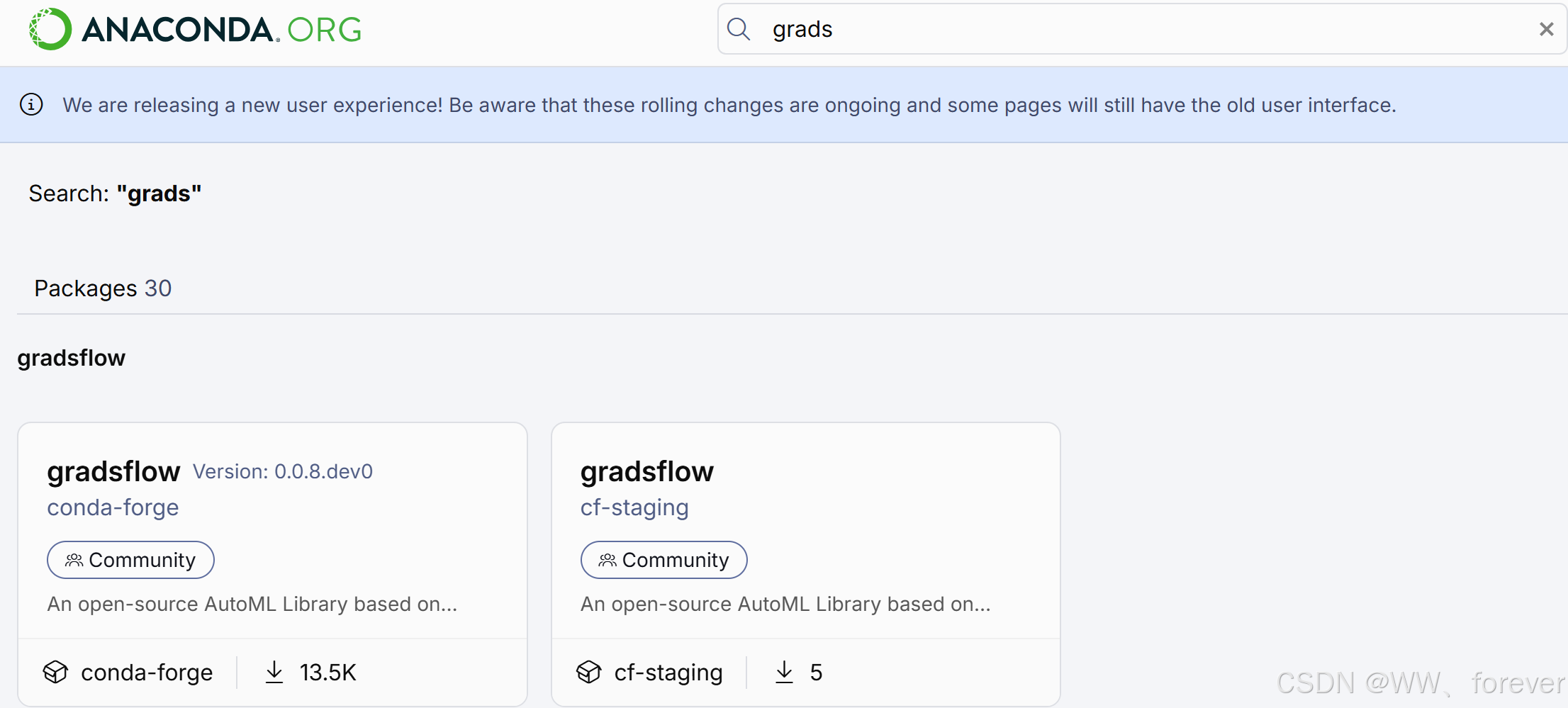1568x708 pixels.
Task: Click the description on the conda-forge card
Action: point(252,604)
